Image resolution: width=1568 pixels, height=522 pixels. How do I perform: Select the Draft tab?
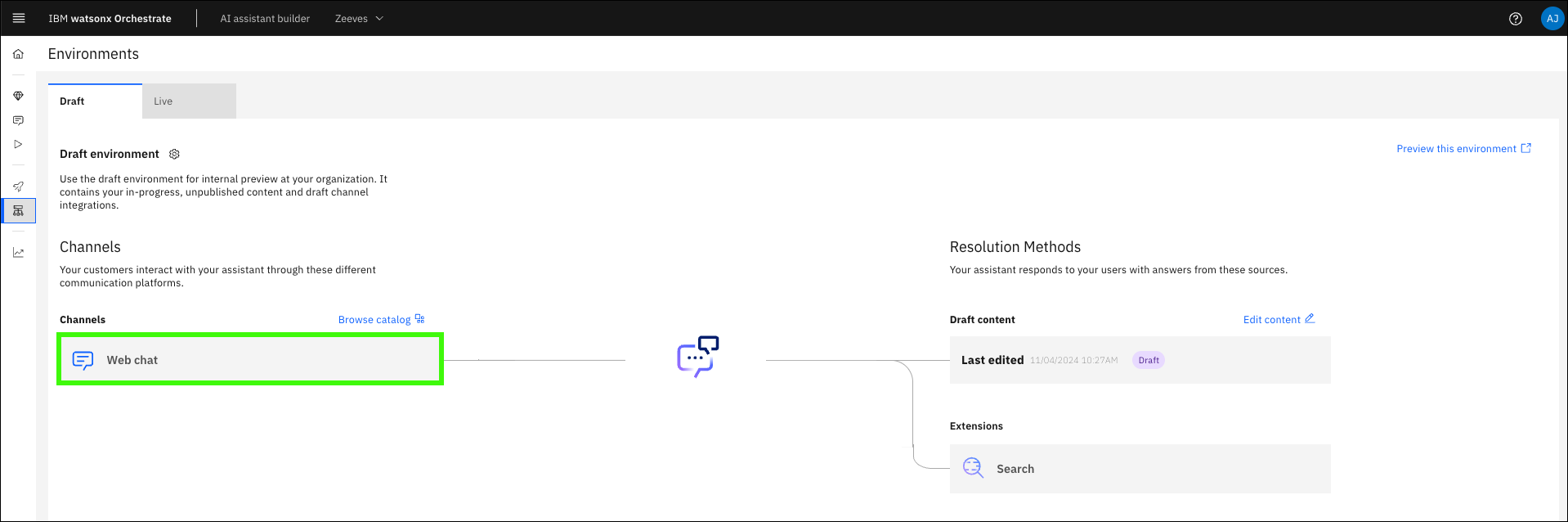click(95, 101)
